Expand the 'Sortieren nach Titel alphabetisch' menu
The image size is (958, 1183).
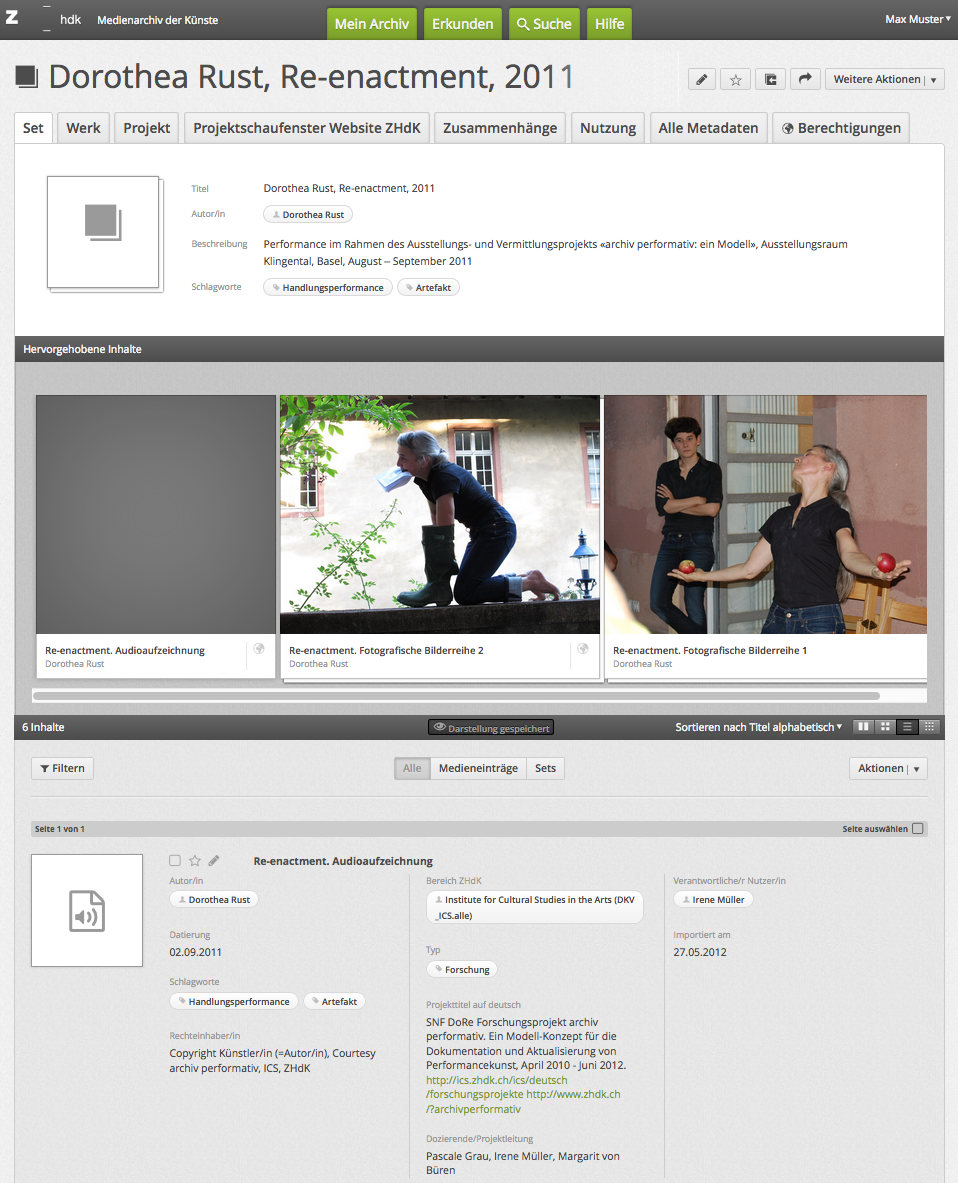(758, 727)
